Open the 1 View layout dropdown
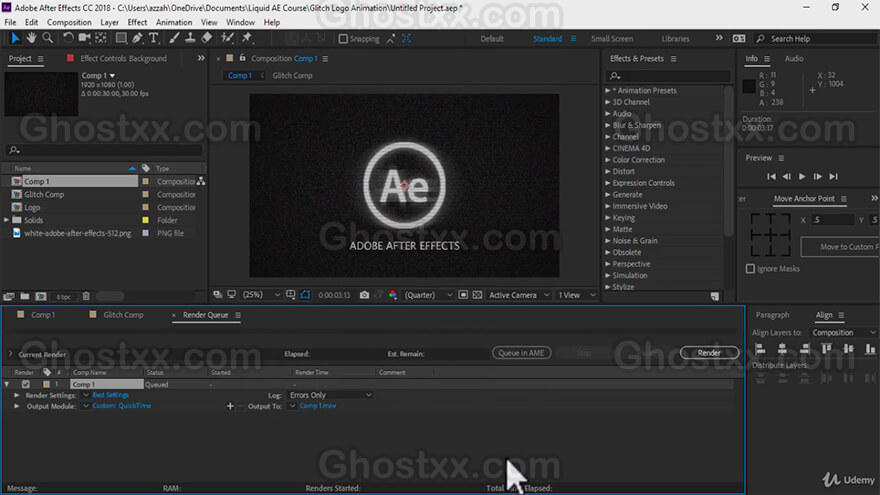The width and height of the screenshot is (880, 495). pyautogui.click(x=576, y=295)
